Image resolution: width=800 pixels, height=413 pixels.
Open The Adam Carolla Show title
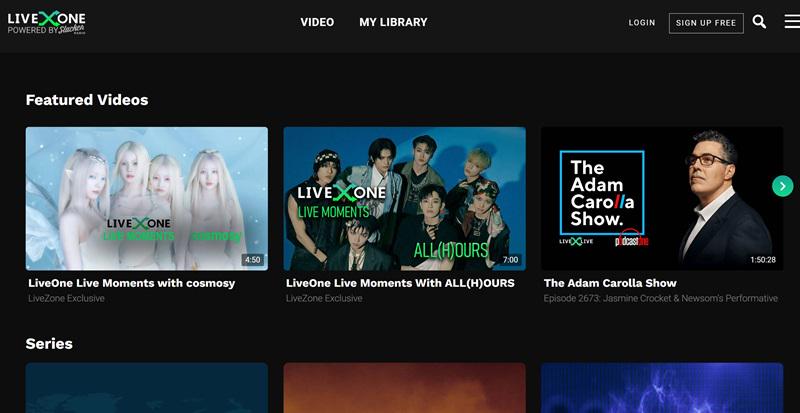(x=610, y=283)
